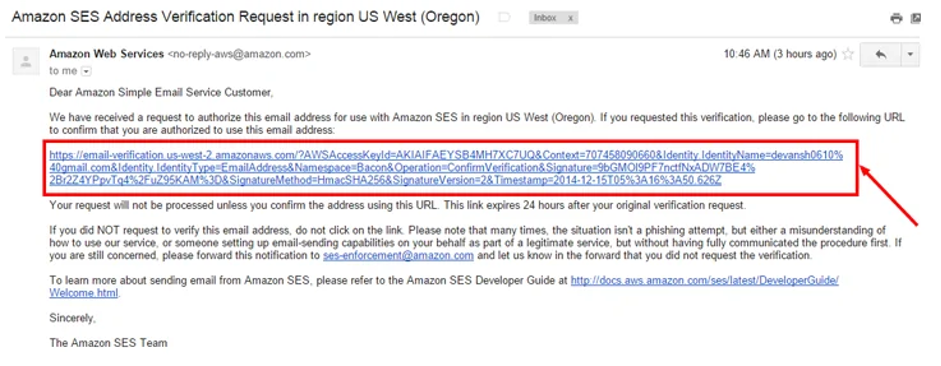This screenshot has height=366, width=941.
Task: Follow link line containing SignatureMethod=HmacSHA256
Action: pos(385,181)
